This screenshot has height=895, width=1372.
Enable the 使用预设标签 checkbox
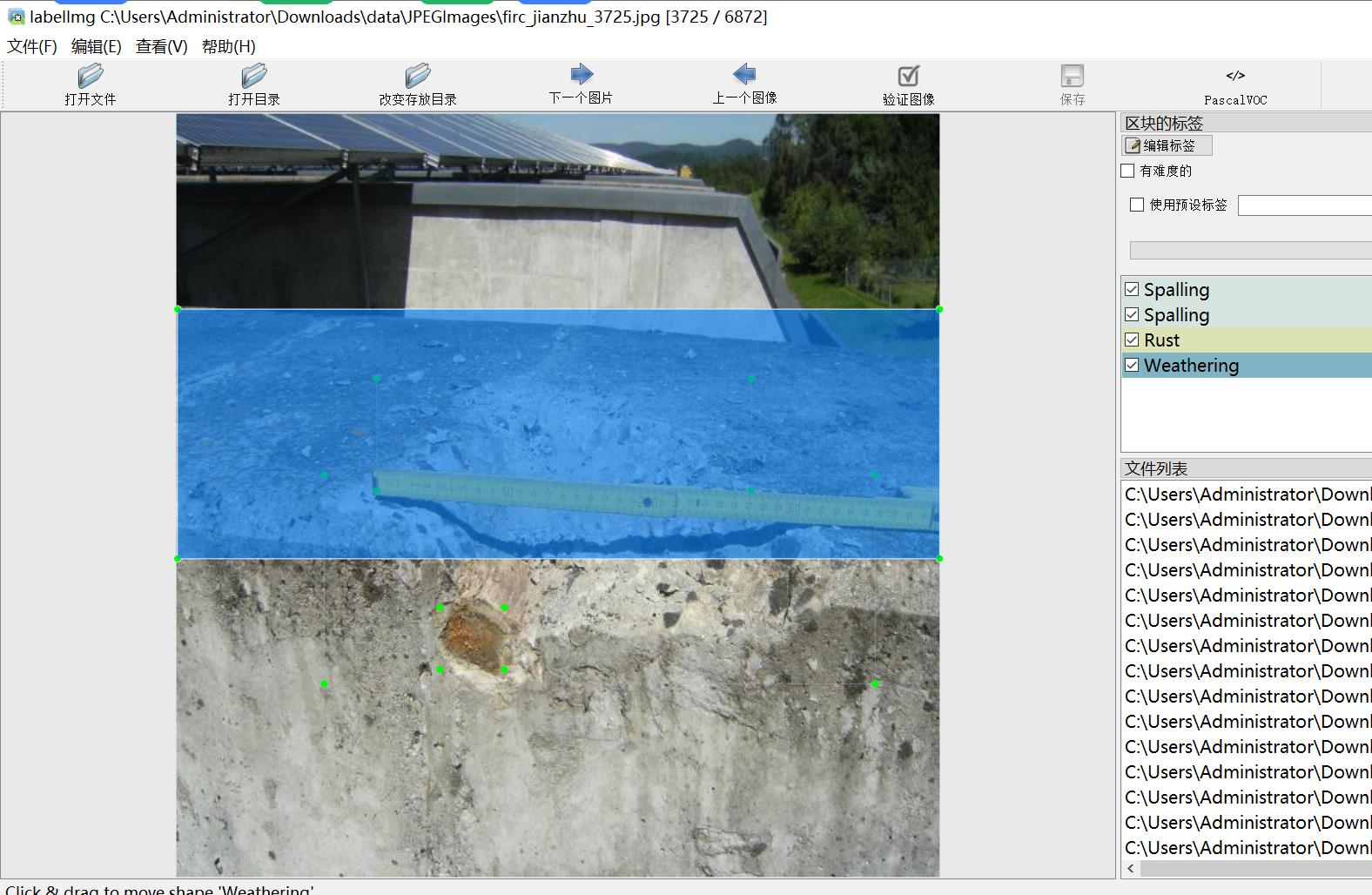1137,205
